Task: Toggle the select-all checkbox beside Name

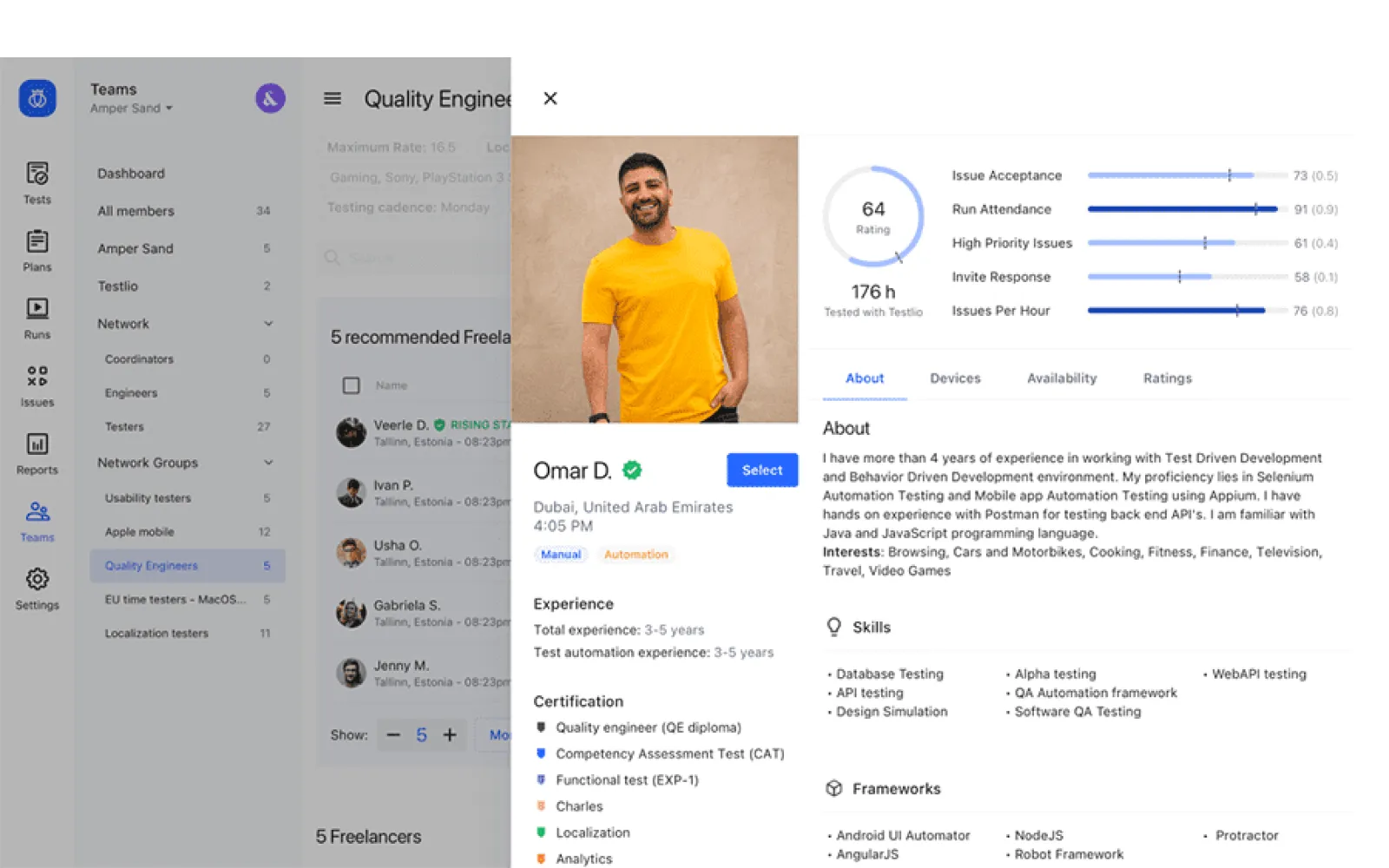Action: [x=351, y=385]
